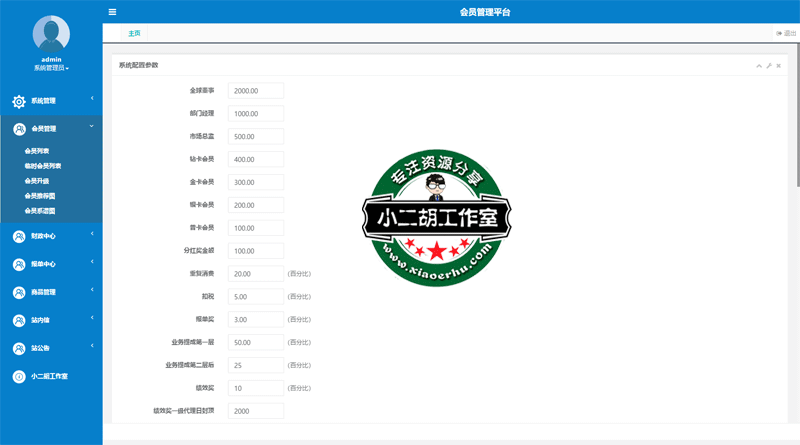Click the 金卡会员 input field
Image resolution: width=800 pixels, height=445 pixels.
coord(256,182)
